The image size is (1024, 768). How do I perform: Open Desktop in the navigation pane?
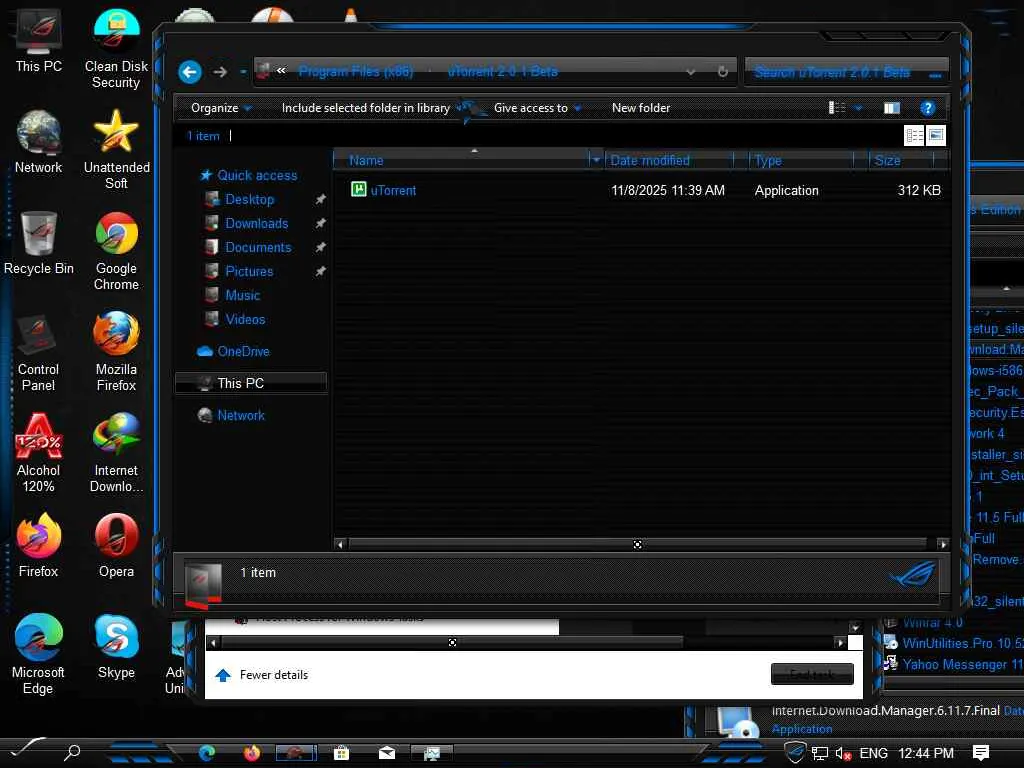point(240,199)
